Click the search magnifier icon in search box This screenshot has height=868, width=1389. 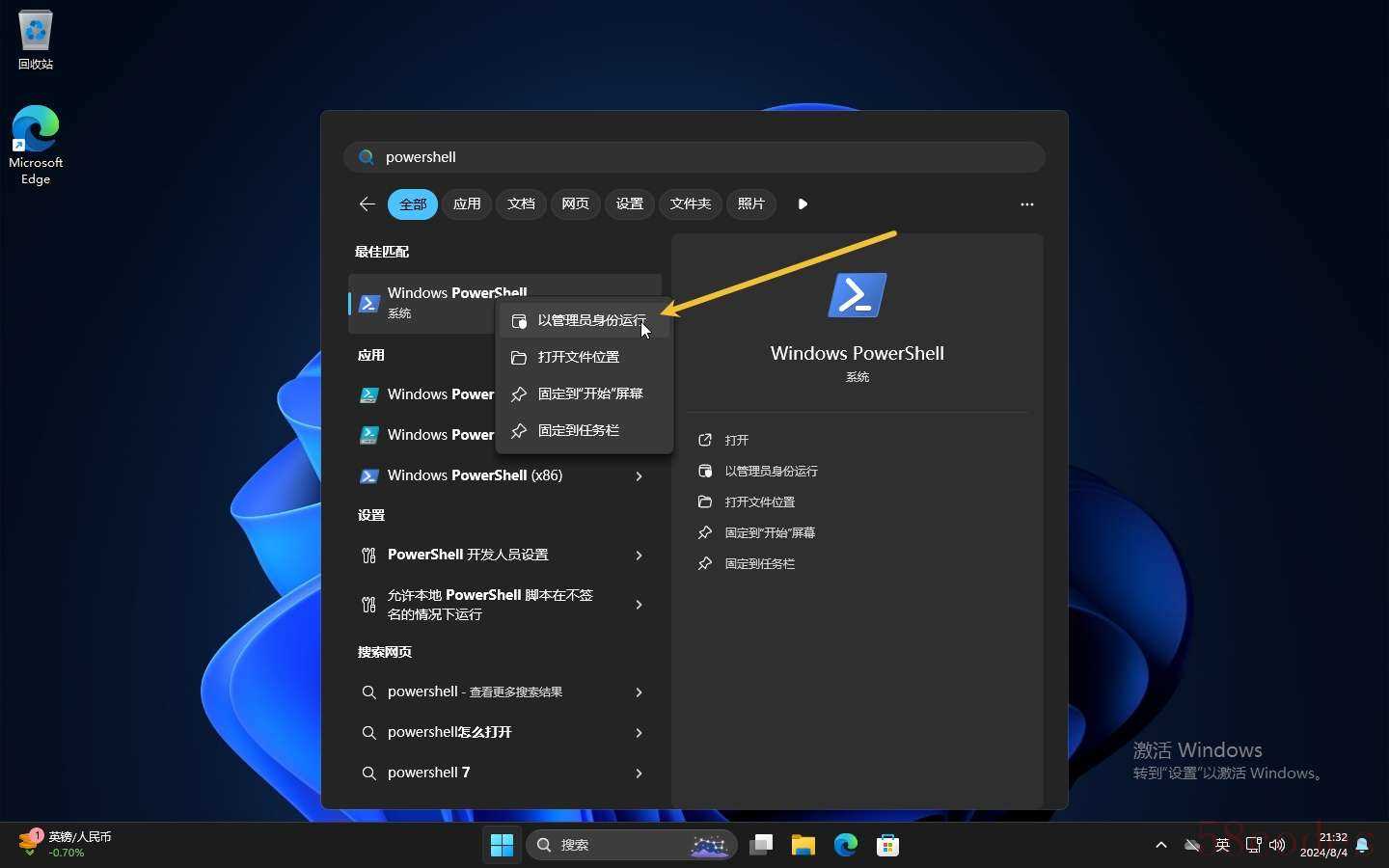[x=367, y=157]
